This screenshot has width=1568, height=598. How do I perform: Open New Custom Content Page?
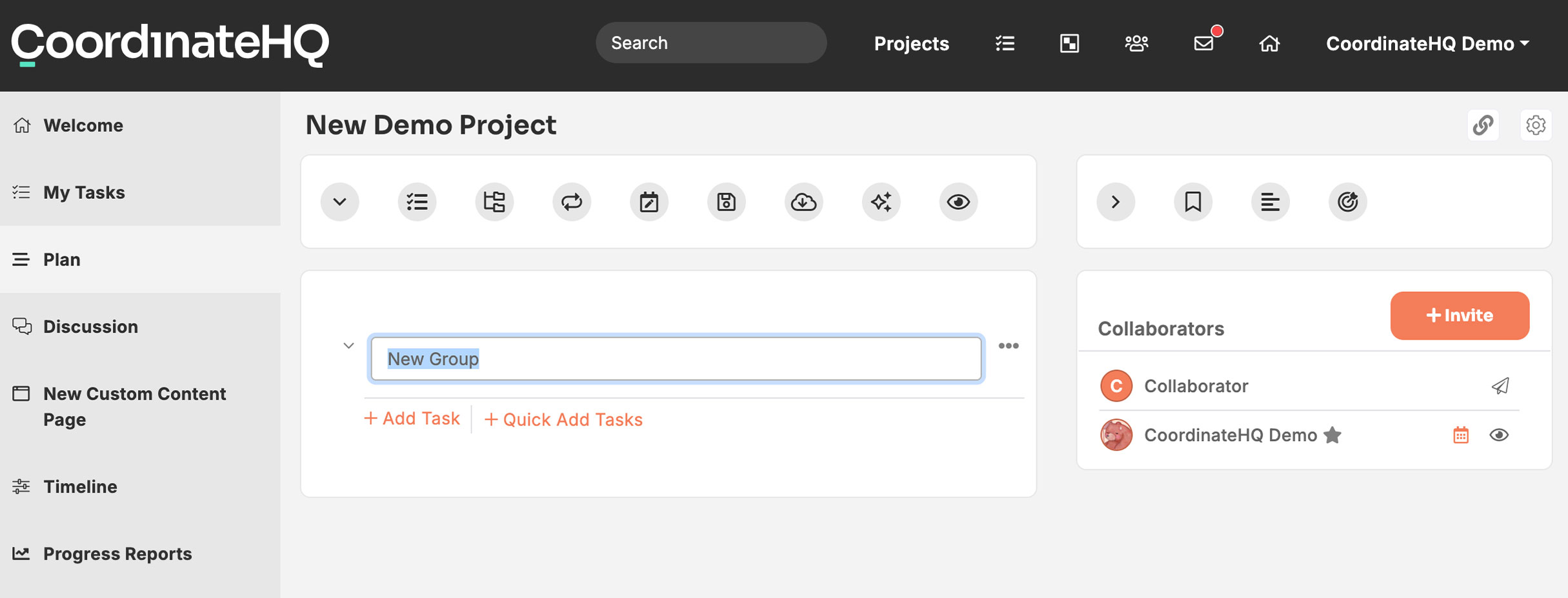tap(140, 407)
